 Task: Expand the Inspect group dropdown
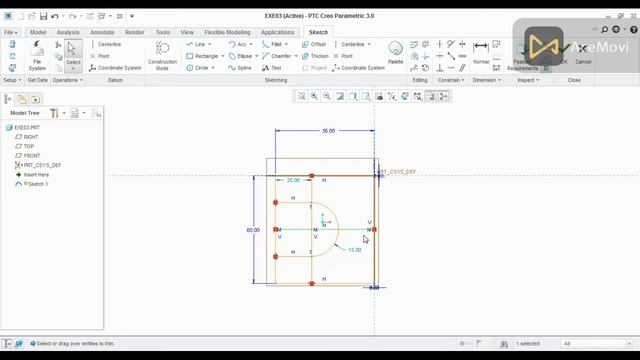click(528, 80)
